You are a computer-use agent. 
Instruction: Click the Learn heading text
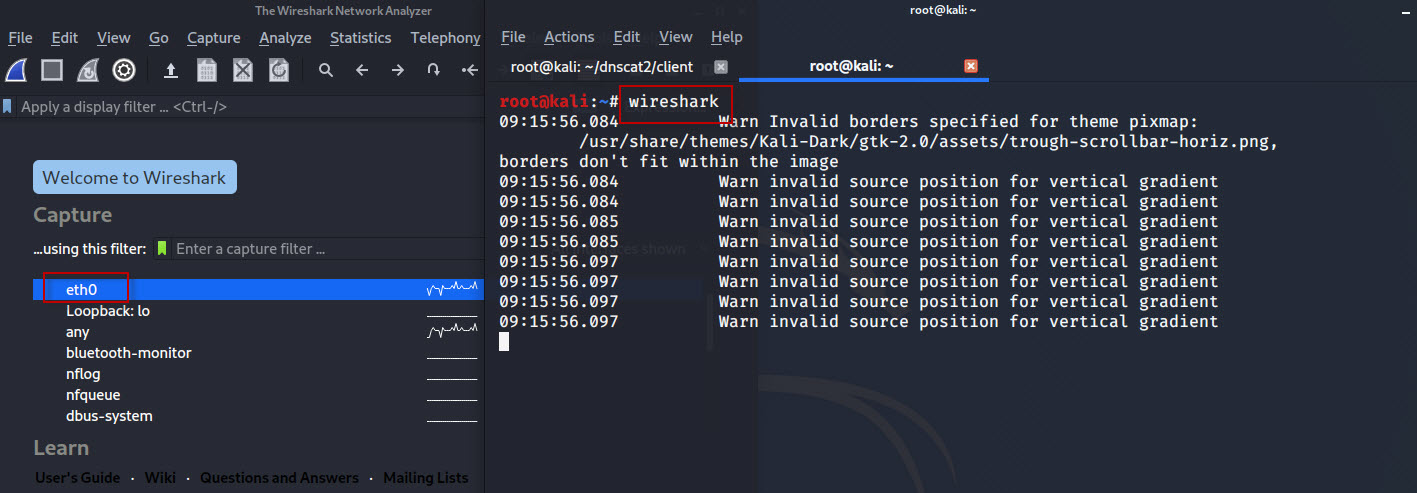pos(61,448)
